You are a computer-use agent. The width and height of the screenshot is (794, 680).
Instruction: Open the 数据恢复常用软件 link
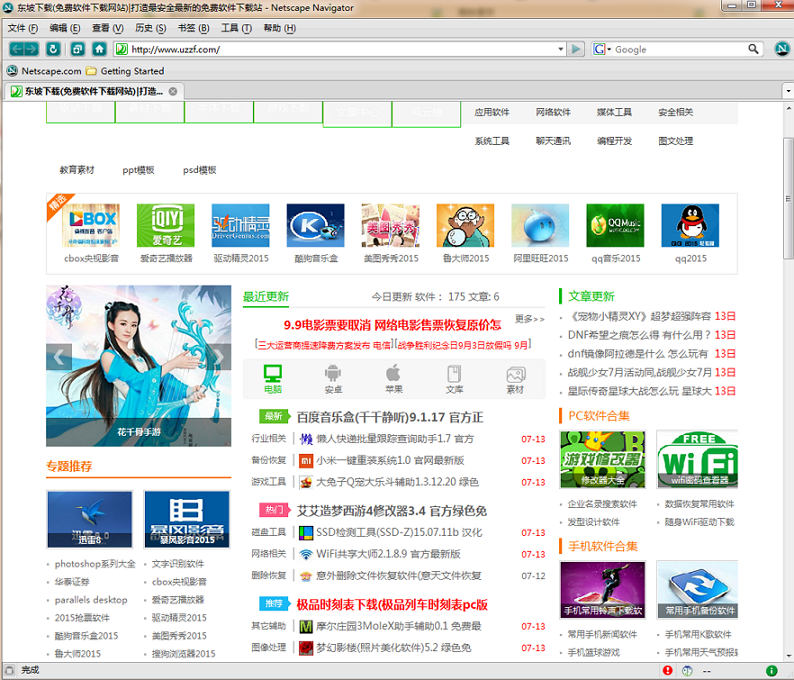[x=699, y=504]
